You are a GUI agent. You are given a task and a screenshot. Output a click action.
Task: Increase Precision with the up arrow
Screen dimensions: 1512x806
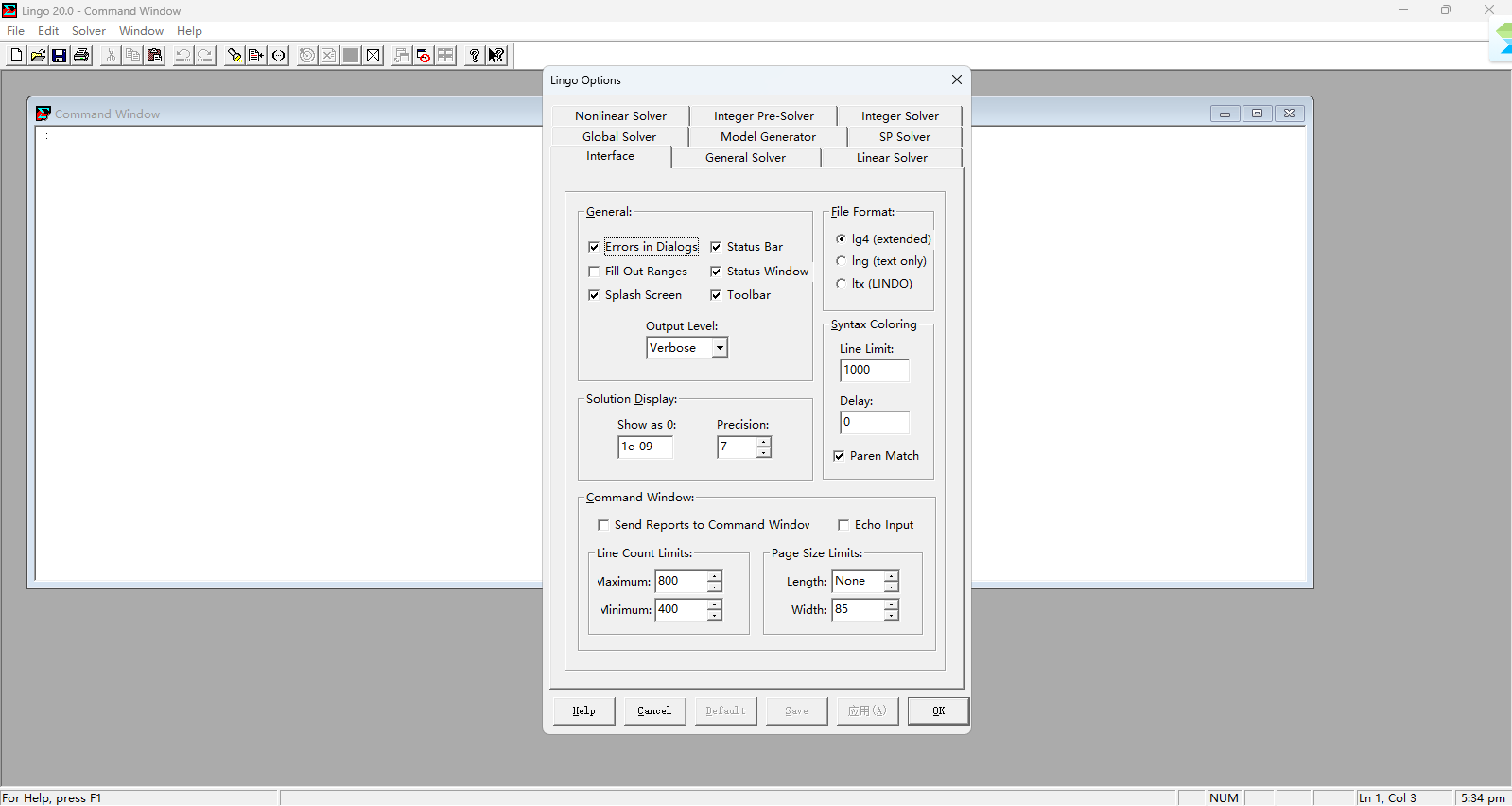[764, 442]
